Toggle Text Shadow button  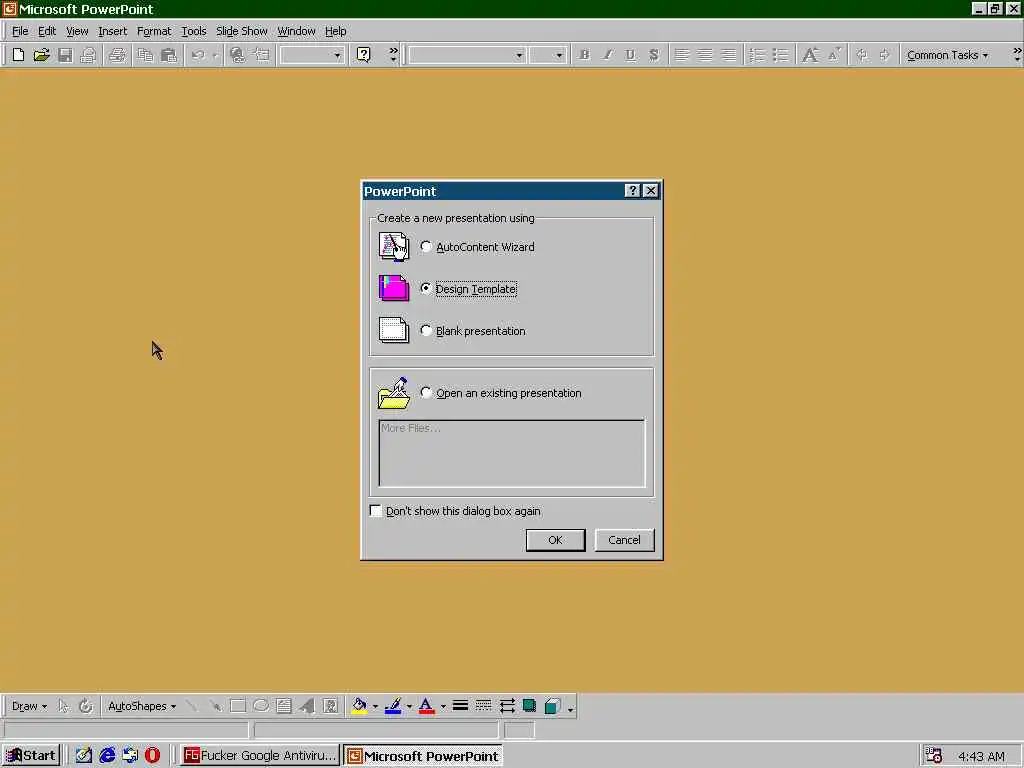654,55
